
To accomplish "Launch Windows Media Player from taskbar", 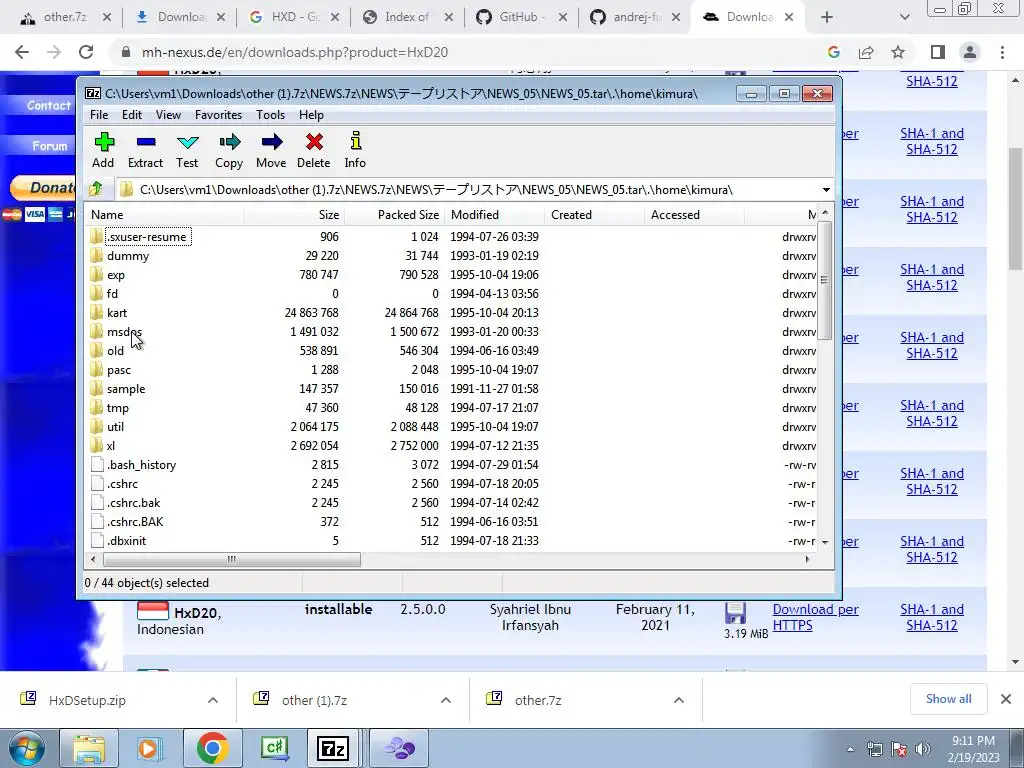I will coord(150,748).
